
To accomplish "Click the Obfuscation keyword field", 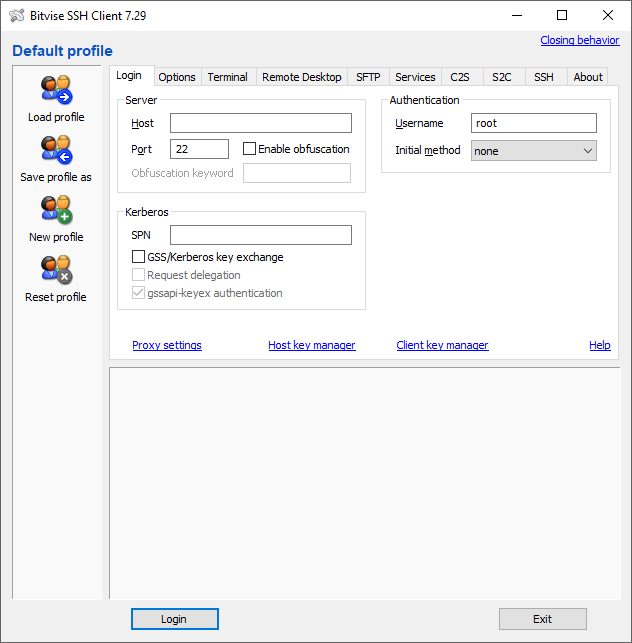I will click(x=297, y=173).
